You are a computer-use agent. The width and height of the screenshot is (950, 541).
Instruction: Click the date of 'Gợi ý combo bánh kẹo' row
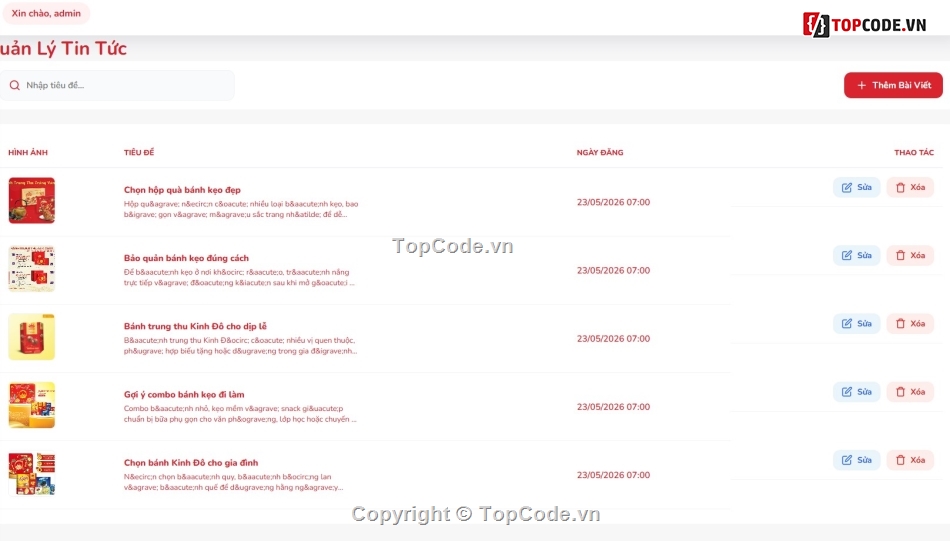(613, 407)
